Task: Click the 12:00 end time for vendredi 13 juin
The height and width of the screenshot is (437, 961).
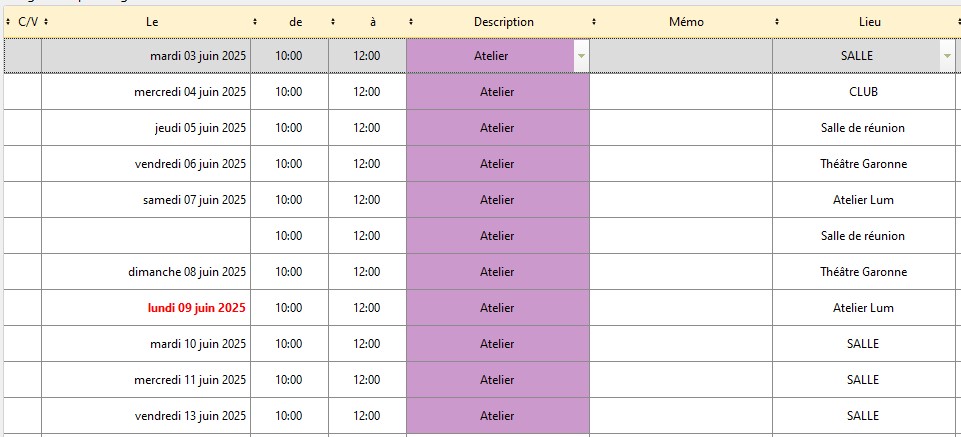Action: click(367, 416)
